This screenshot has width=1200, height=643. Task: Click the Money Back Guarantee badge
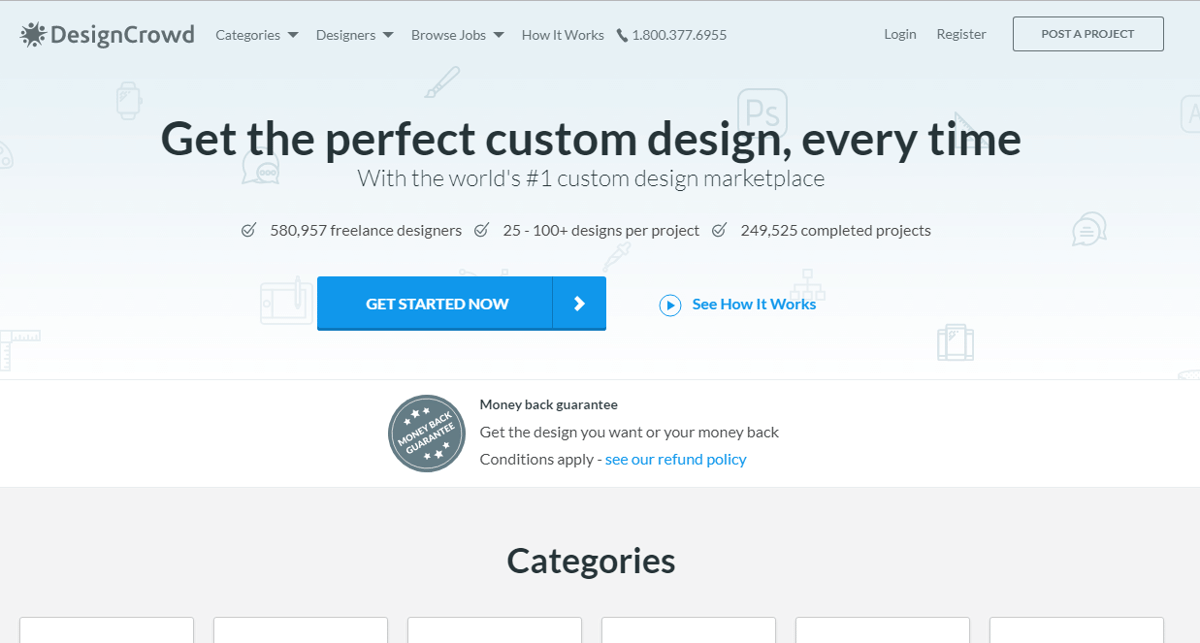(427, 433)
